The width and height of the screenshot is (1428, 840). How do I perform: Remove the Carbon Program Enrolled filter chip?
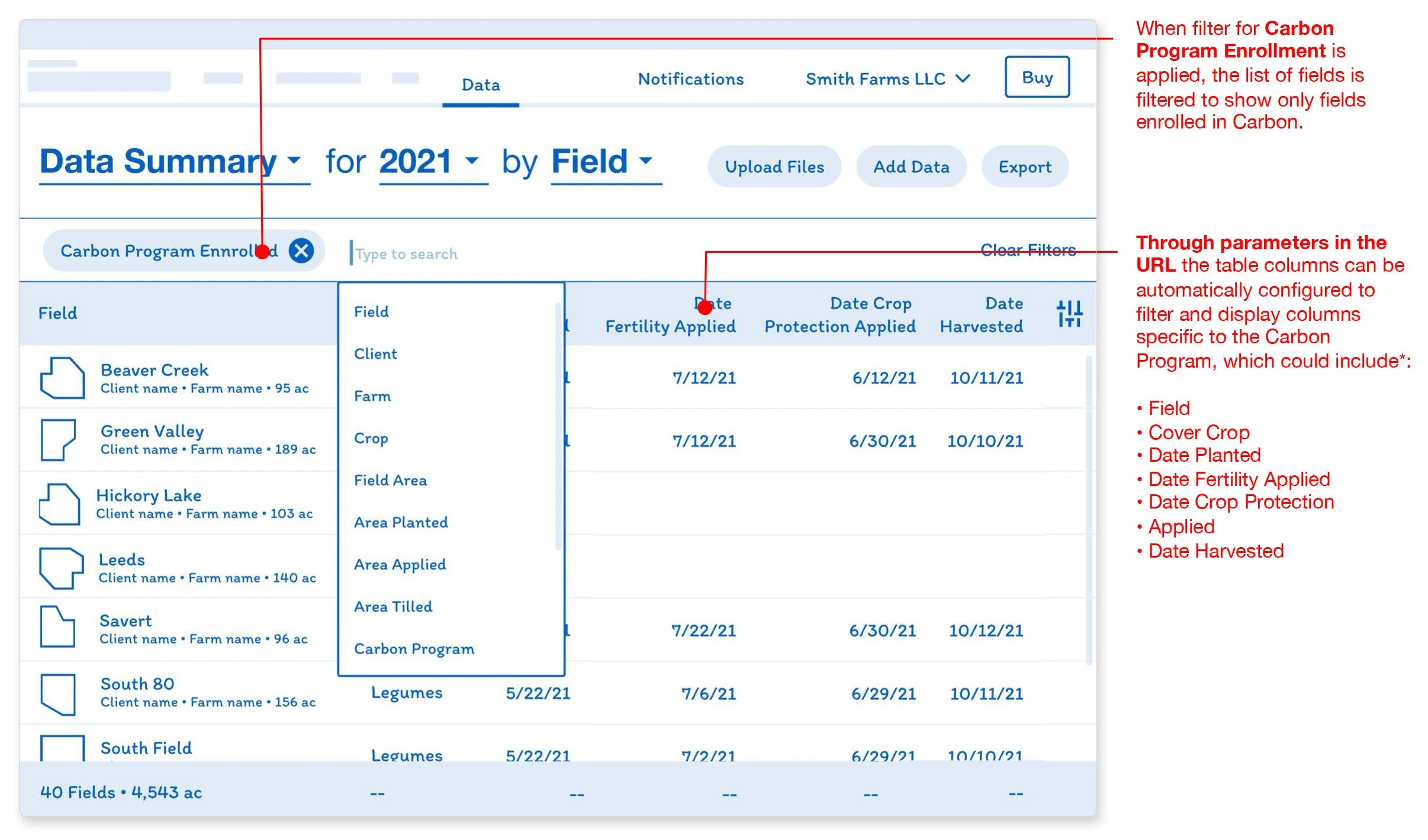[301, 250]
